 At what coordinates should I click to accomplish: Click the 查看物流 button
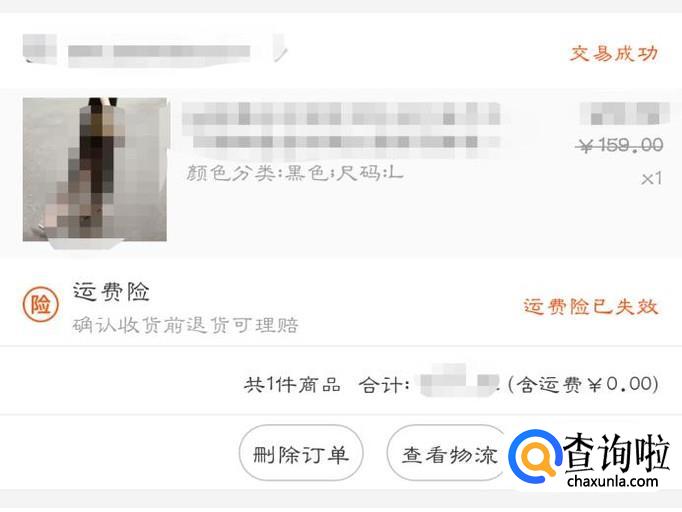click(448, 453)
